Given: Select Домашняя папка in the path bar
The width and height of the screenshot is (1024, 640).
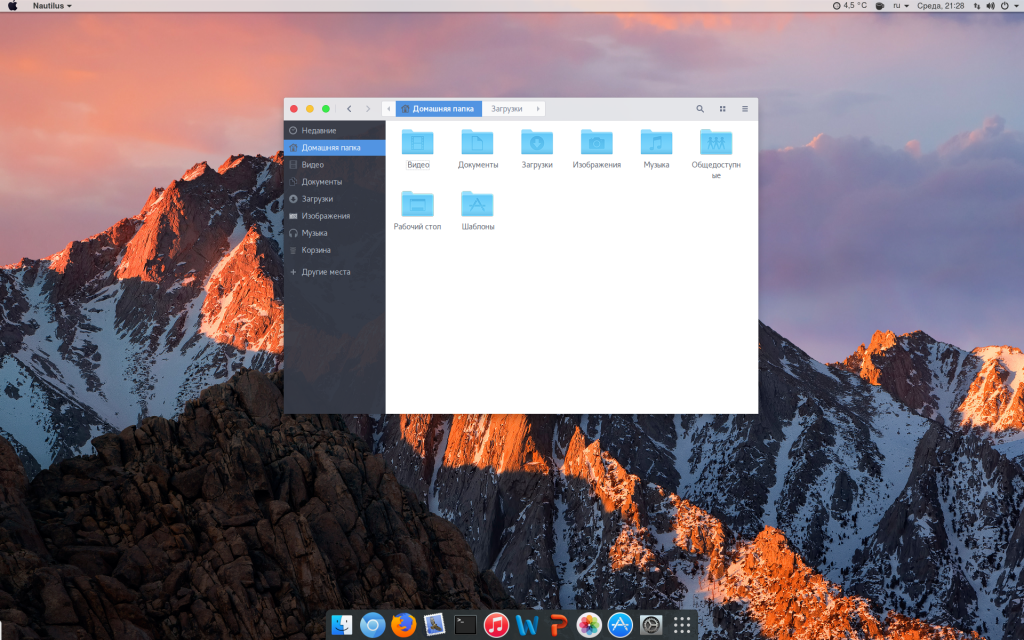Looking at the screenshot, I should point(439,109).
